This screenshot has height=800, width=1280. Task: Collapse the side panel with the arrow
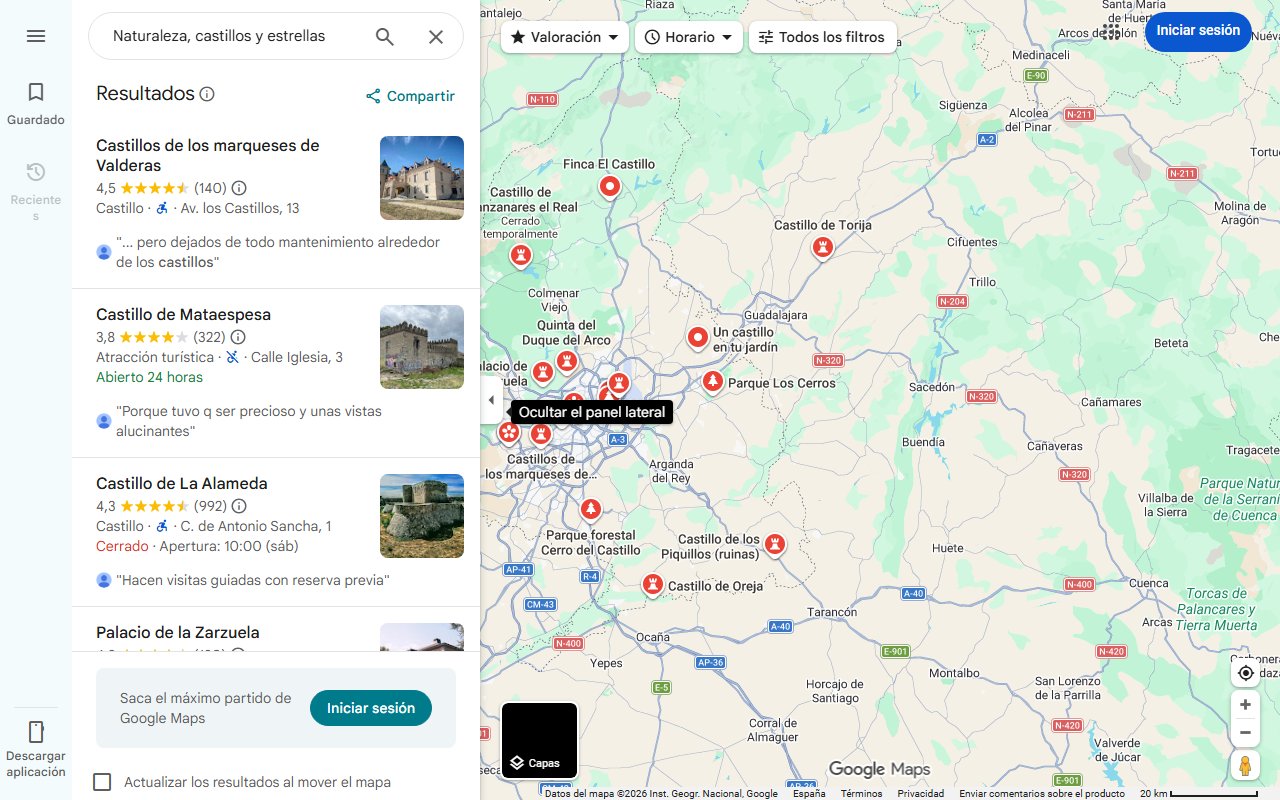[x=491, y=399]
